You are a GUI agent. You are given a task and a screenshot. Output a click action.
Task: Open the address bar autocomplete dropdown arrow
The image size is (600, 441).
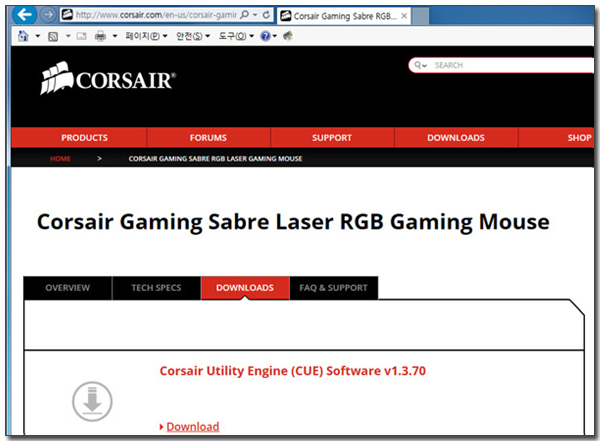pos(255,15)
